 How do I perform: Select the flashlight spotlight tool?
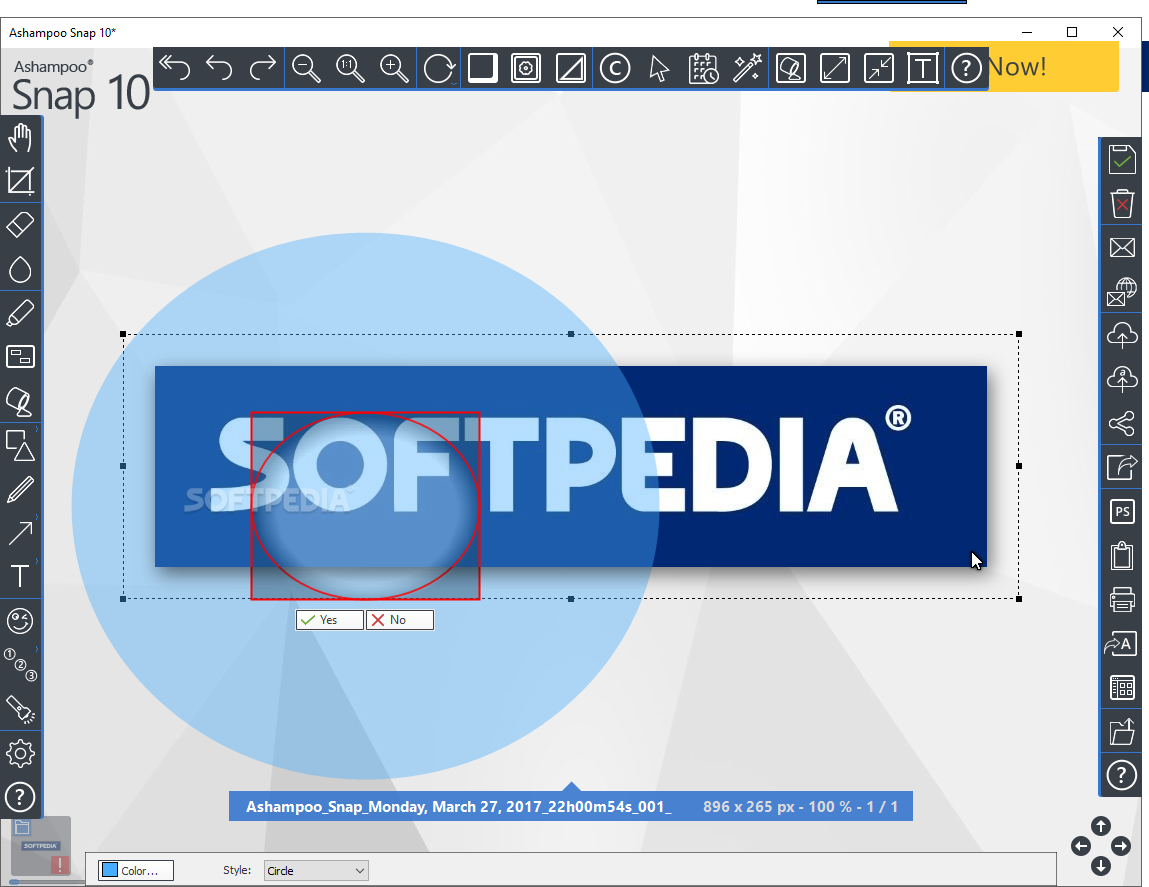(21, 710)
